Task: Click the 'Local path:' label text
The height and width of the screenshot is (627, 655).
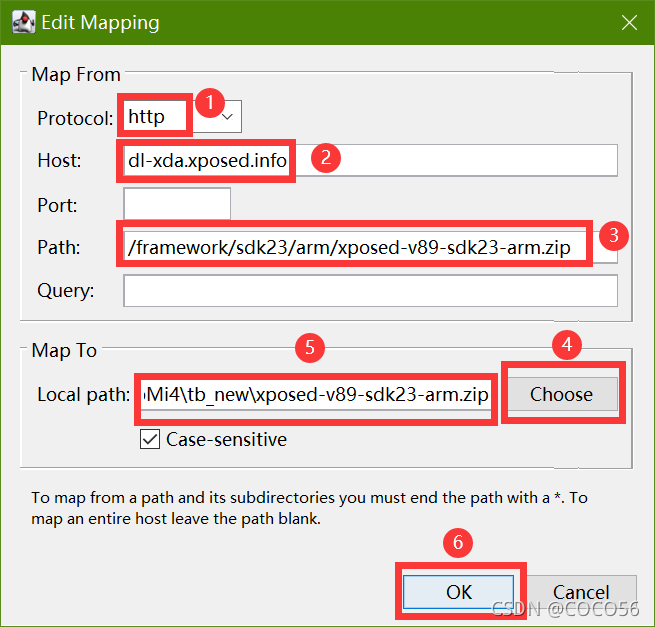Action: 84,394
